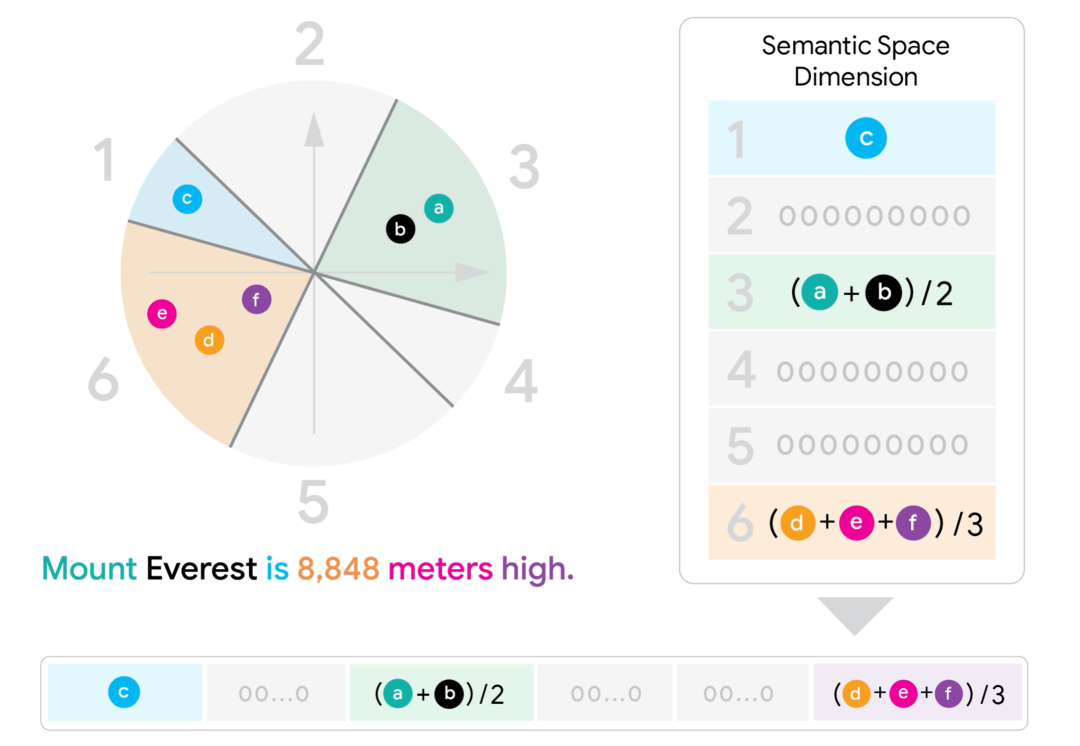Click the purple f dot in the circle

pyautogui.click(x=256, y=300)
